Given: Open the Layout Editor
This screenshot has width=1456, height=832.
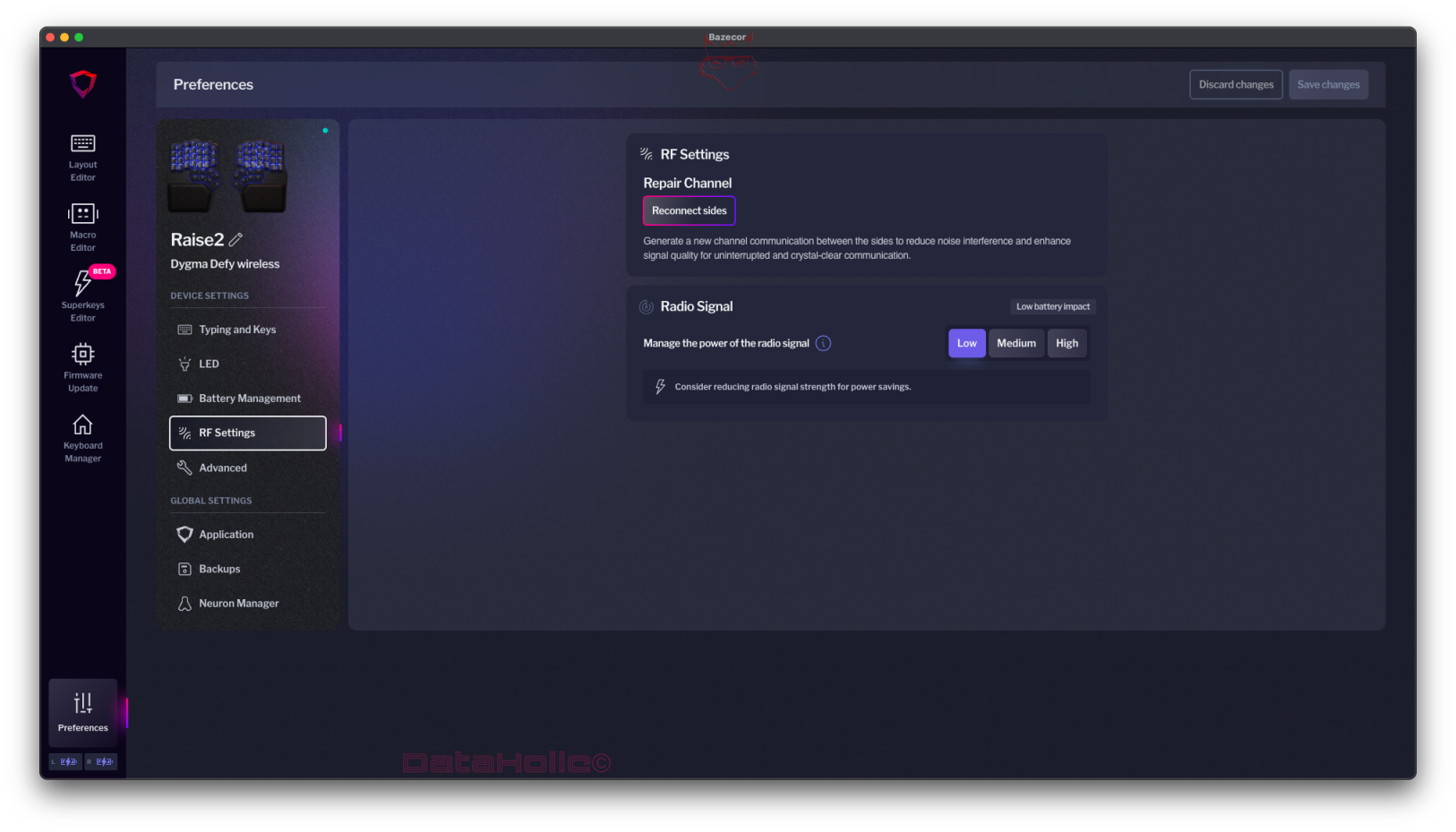Looking at the screenshot, I should [x=82, y=158].
